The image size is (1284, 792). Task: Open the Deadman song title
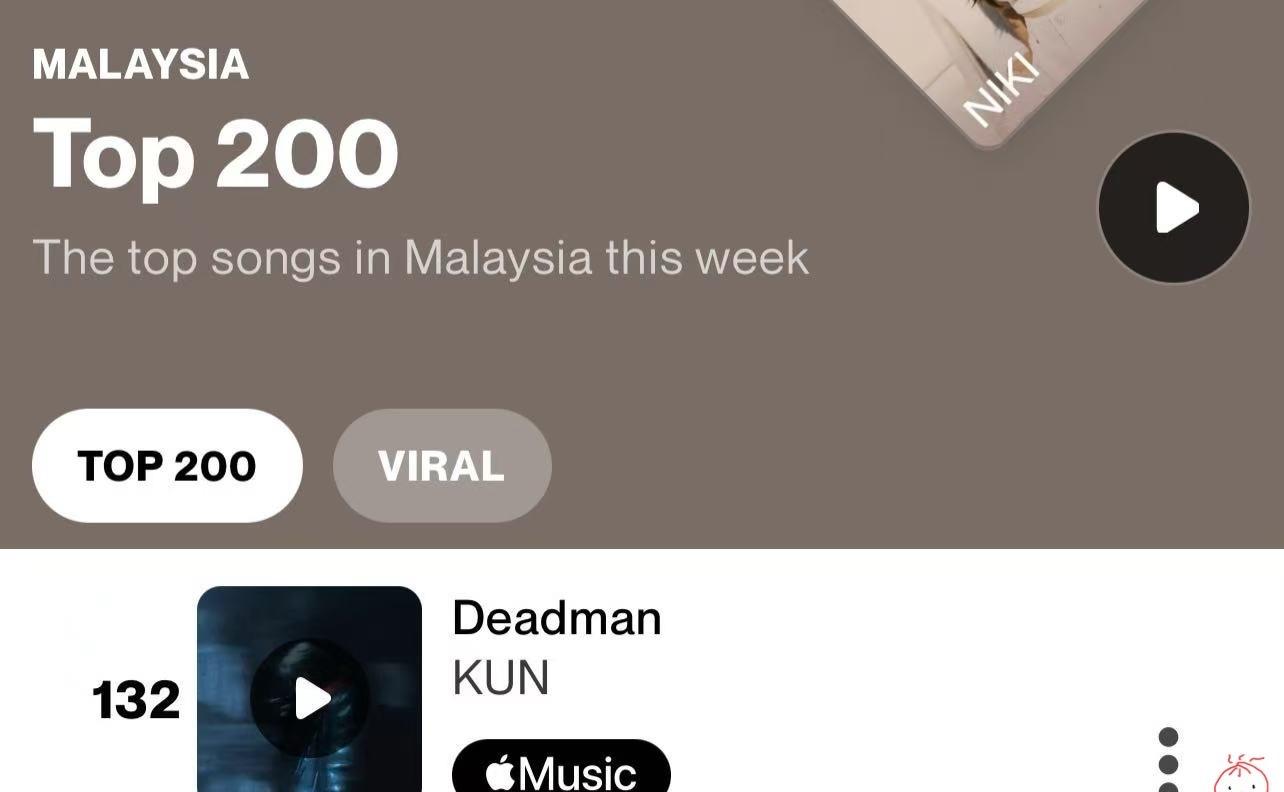coord(557,618)
